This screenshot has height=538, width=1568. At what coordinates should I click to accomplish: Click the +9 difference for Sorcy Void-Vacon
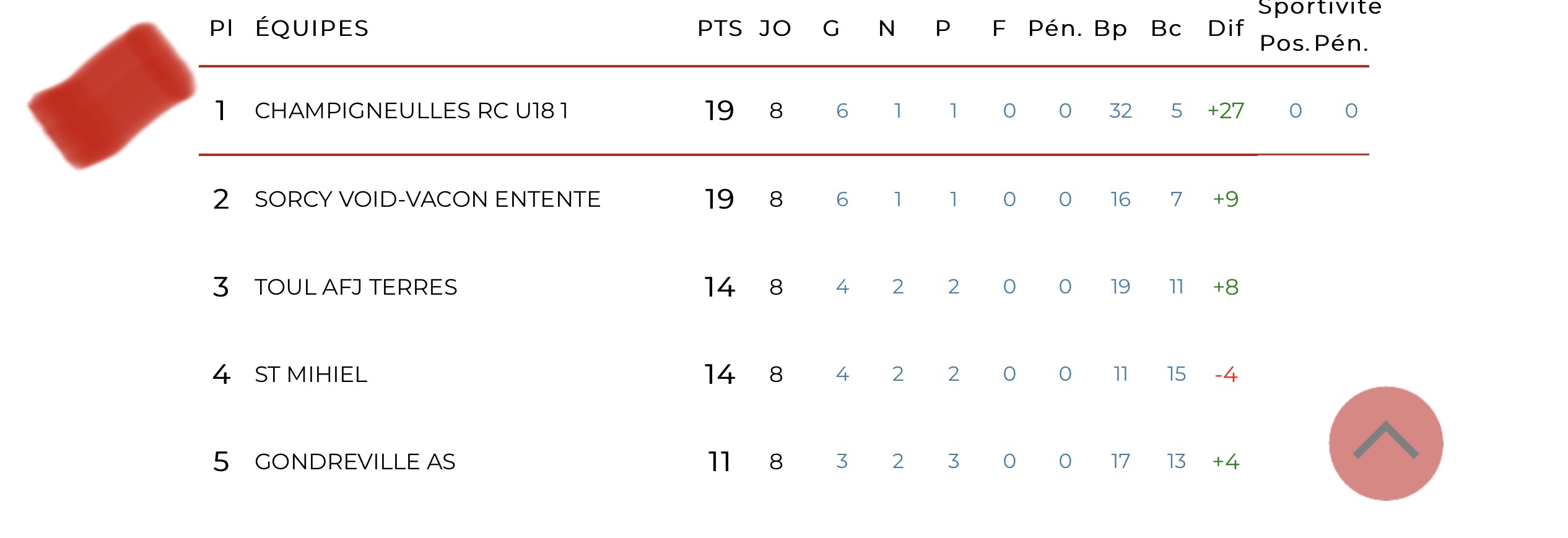[x=1226, y=199]
